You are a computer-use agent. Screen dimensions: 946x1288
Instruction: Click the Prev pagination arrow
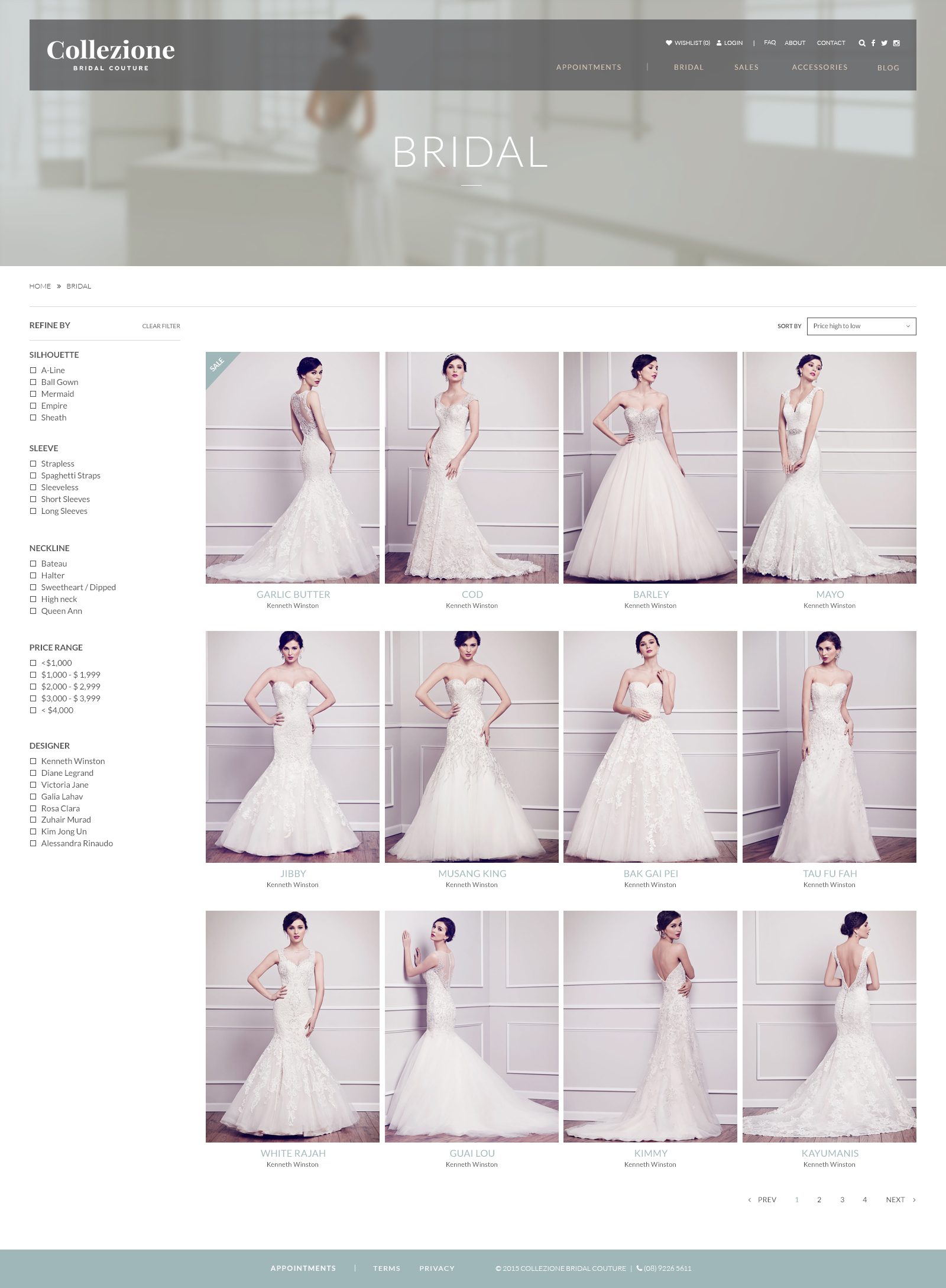click(x=763, y=1199)
